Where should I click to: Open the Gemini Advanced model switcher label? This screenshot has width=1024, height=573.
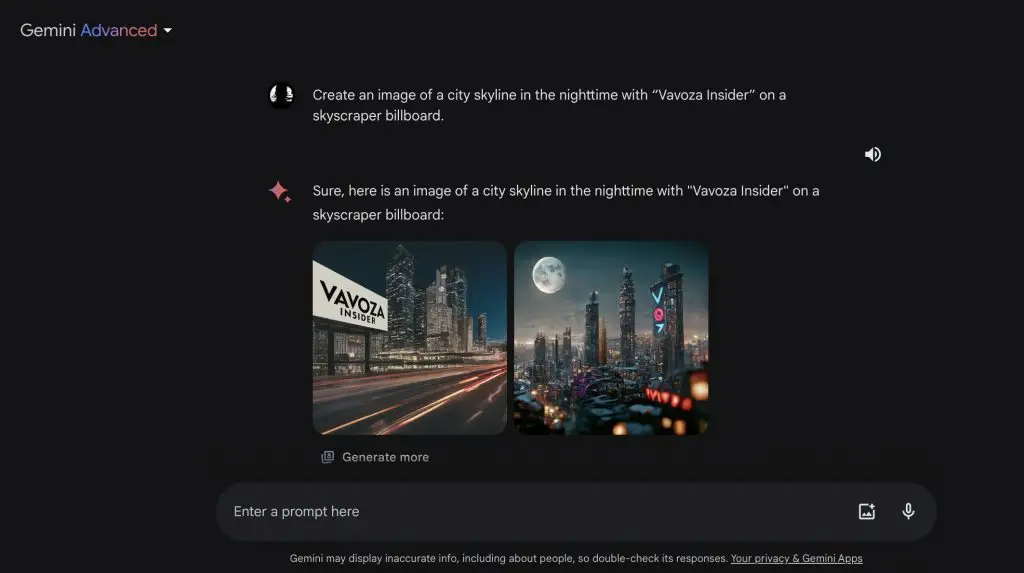96,30
